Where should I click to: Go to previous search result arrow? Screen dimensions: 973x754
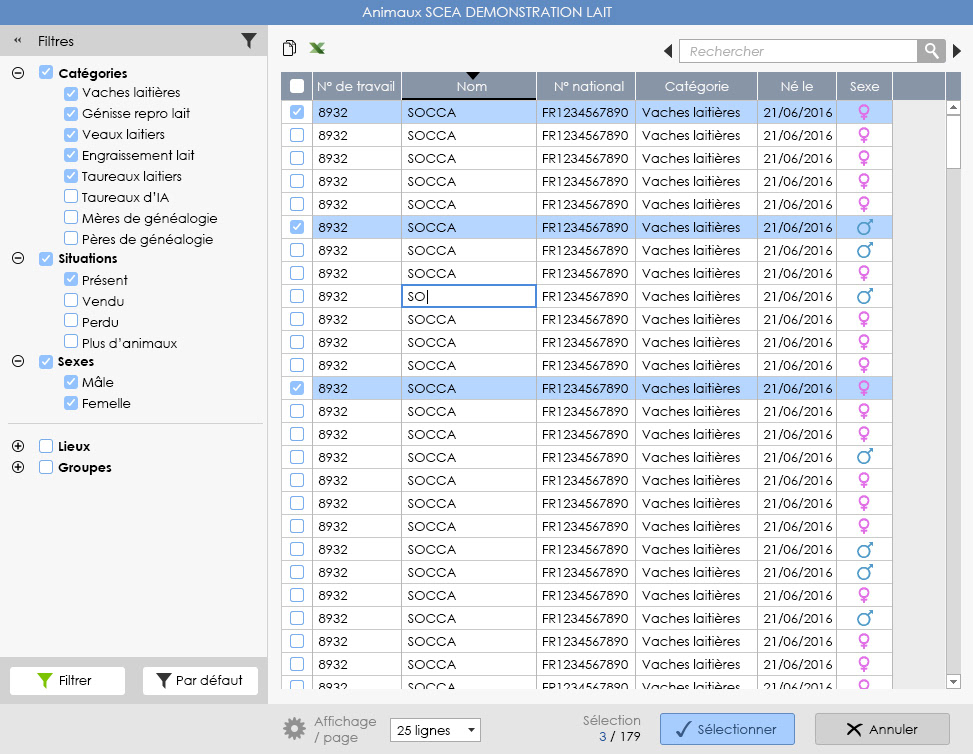(x=668, y=51)
